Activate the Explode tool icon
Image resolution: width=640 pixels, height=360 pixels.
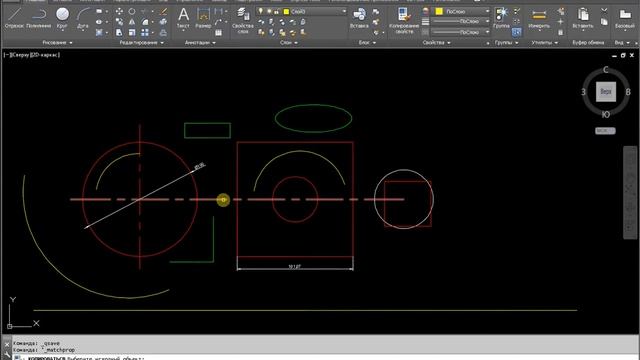click(163, 22)
